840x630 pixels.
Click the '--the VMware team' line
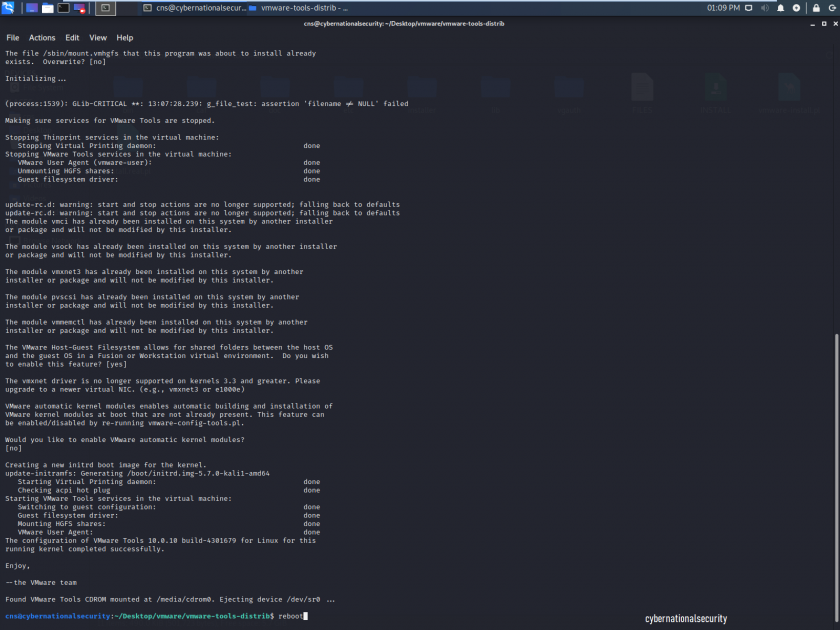click(x=41, y=583)
